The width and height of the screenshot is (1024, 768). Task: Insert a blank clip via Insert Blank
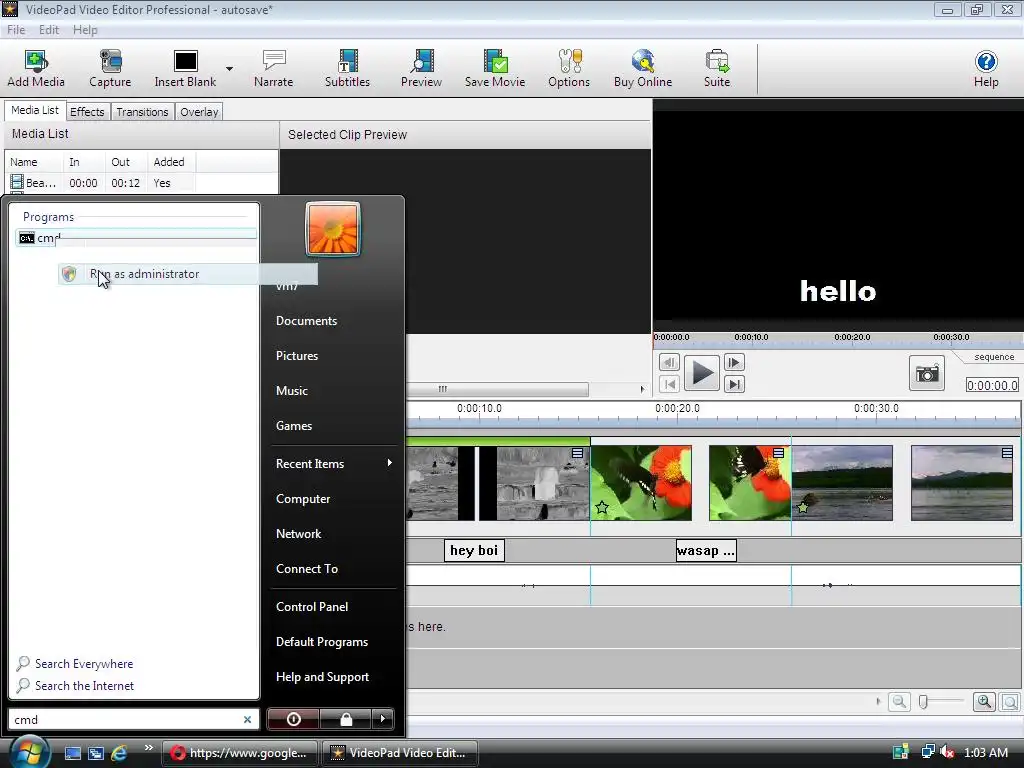(x=185, y=68)
